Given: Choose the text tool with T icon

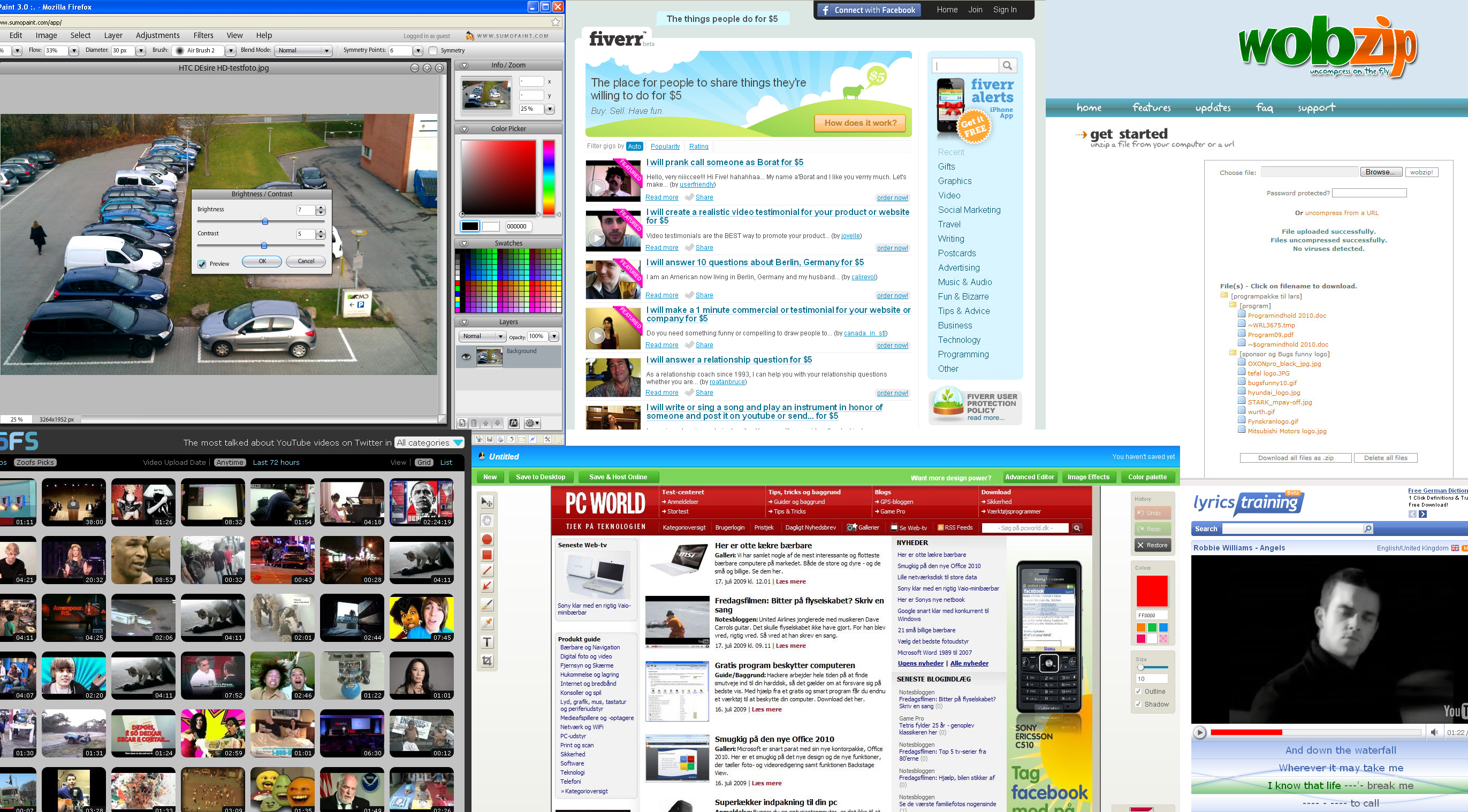Looking at the screenshot, I should [x=486, y=642].
